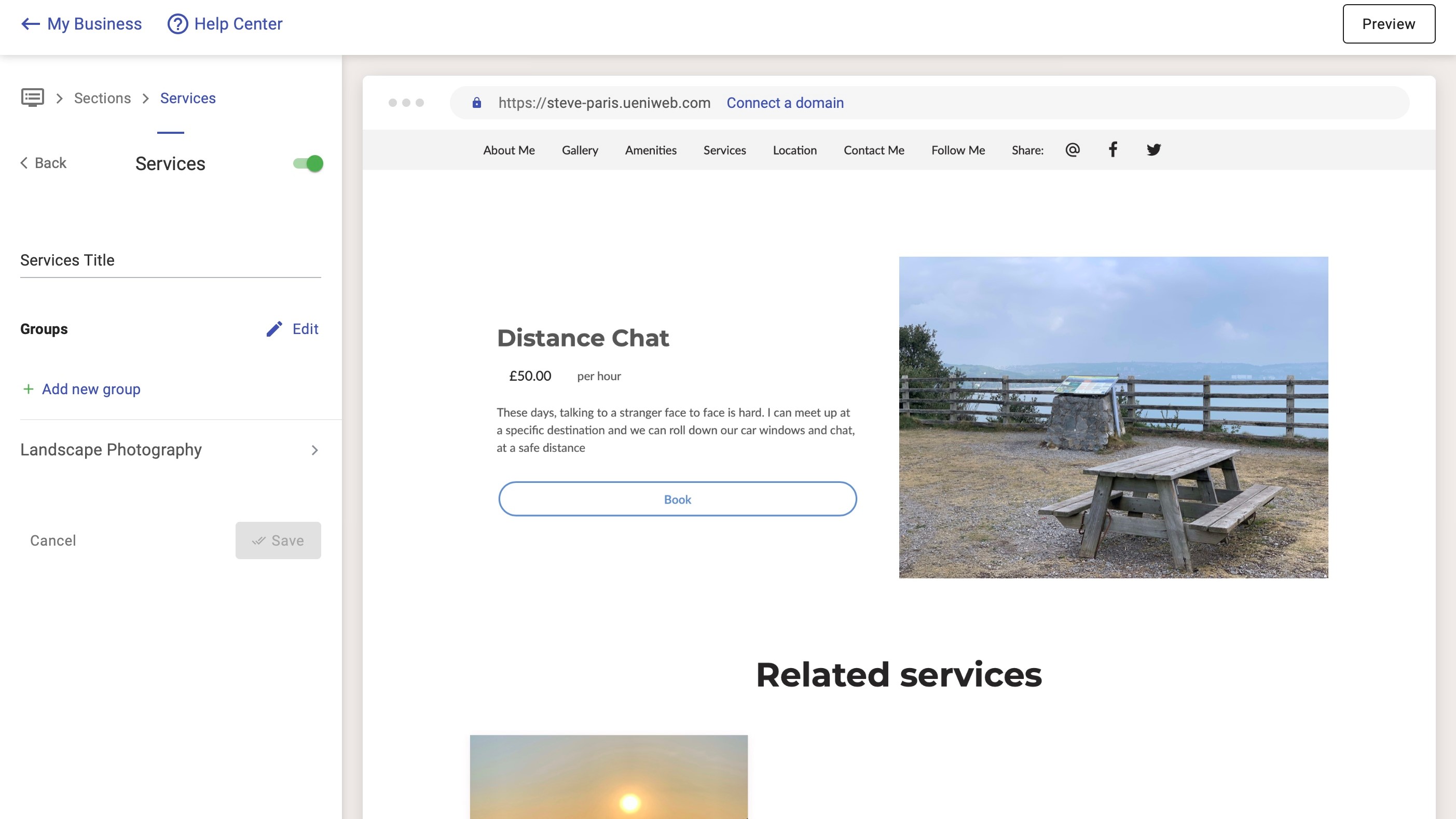The image size is (1456, 819).
Task: Click the Connect a domain link
Action: (785, 103)
